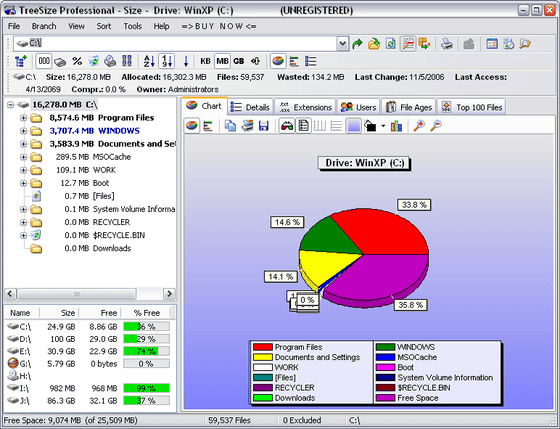
Task: Open the Tools menu
Action: (x=132, y=26)
